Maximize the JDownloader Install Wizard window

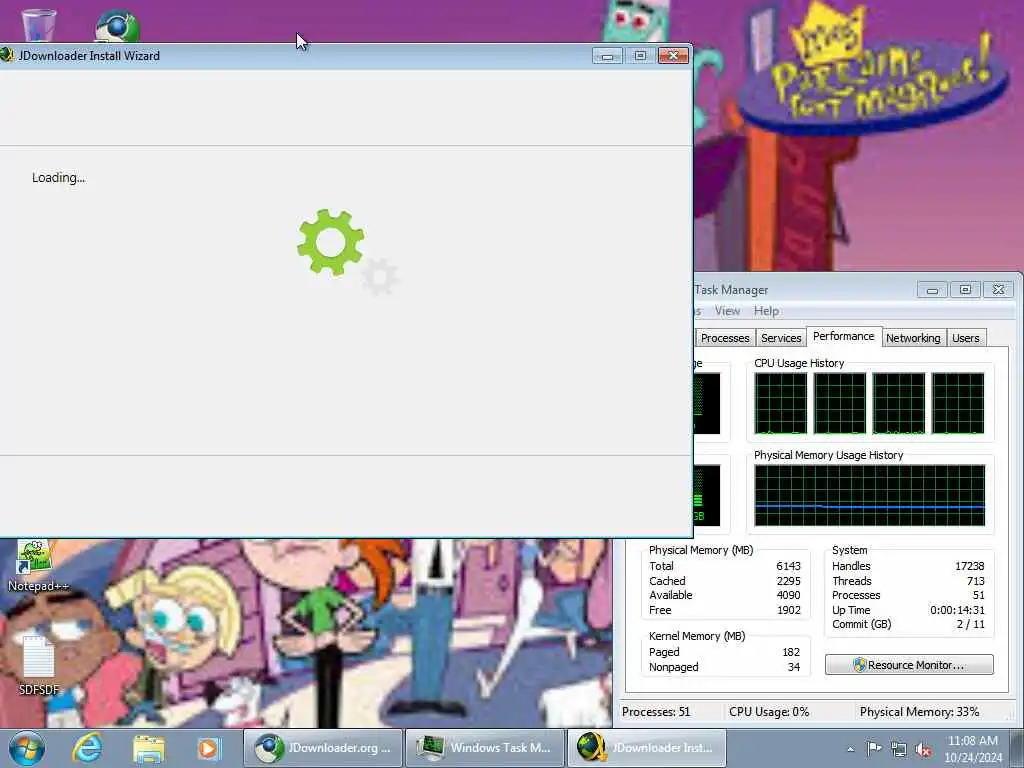click(640, 56)
